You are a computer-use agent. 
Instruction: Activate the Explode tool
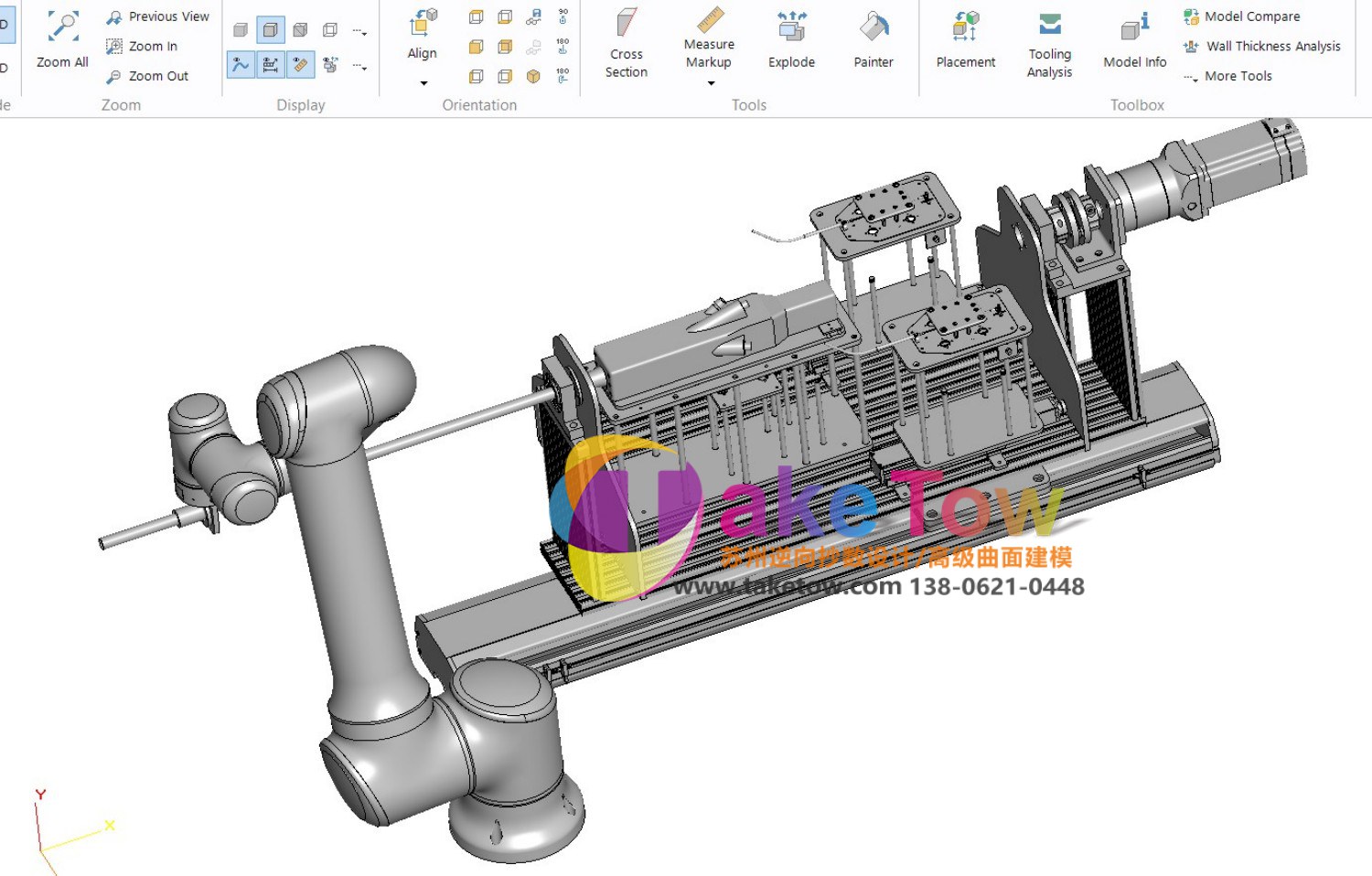point(791,39)
